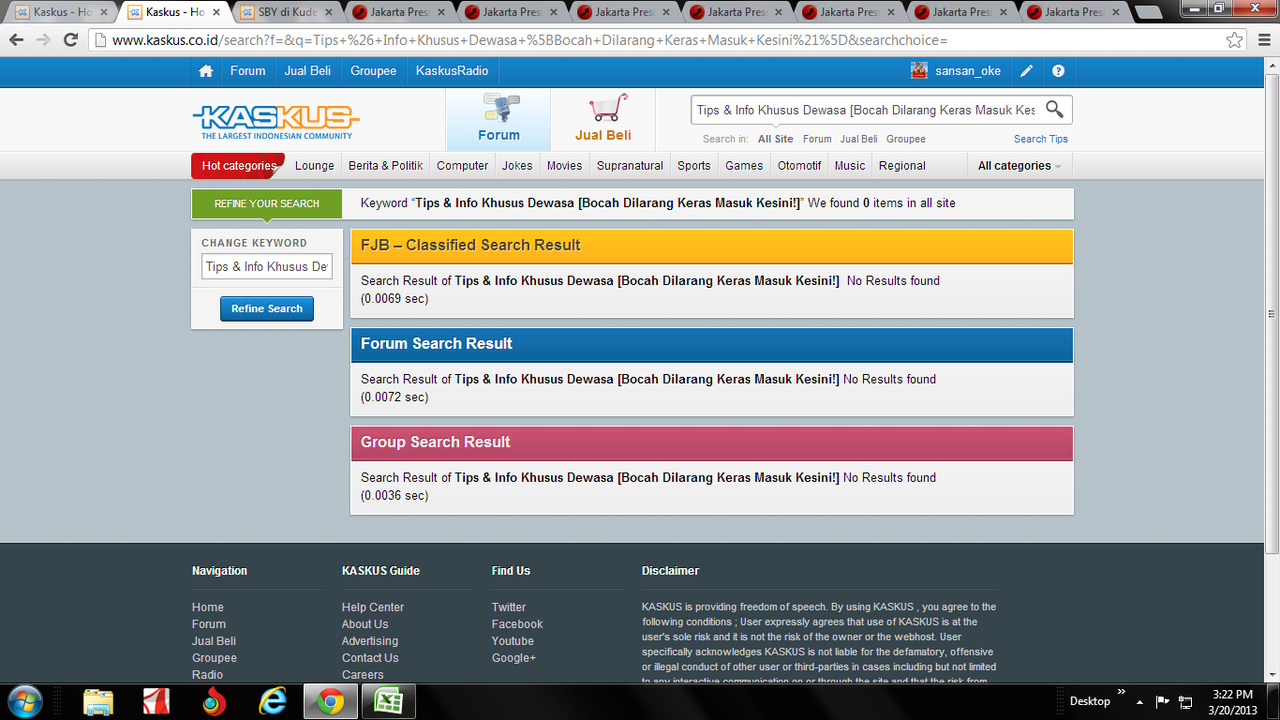
Task: Open Movies category
Action: coord(564,166)
